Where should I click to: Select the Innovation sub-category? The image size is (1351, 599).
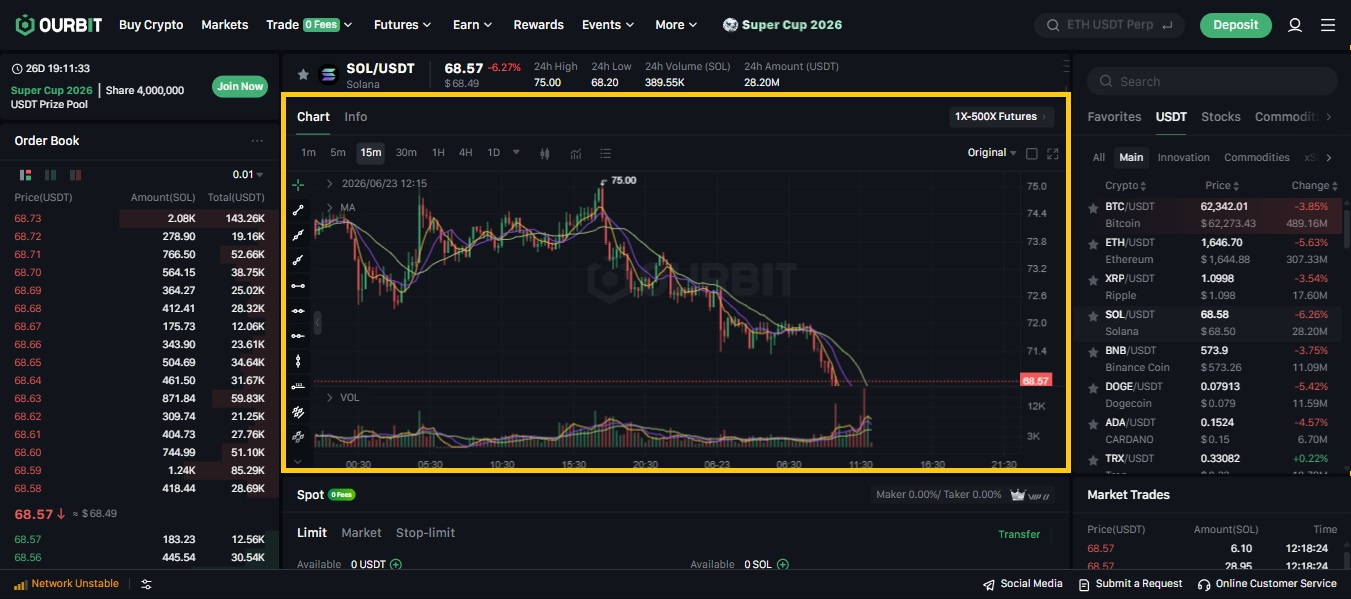(x=1183, y=158)
